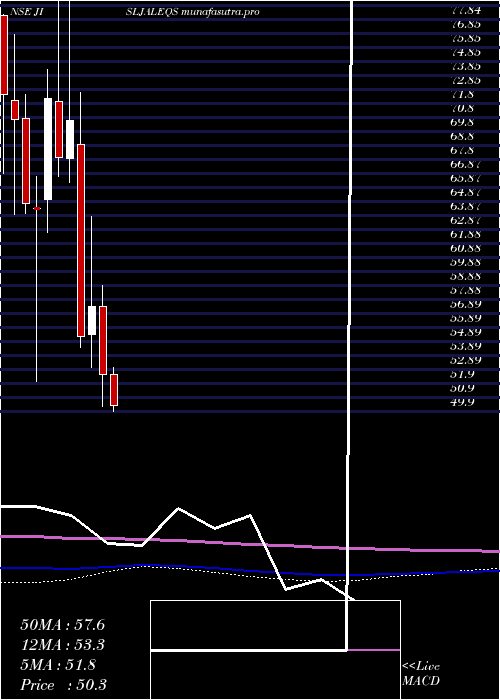The height and width of the screenshot is (700, 500).
Task: Pick the 59.88 axis label
Action: [x=465, y=262]
